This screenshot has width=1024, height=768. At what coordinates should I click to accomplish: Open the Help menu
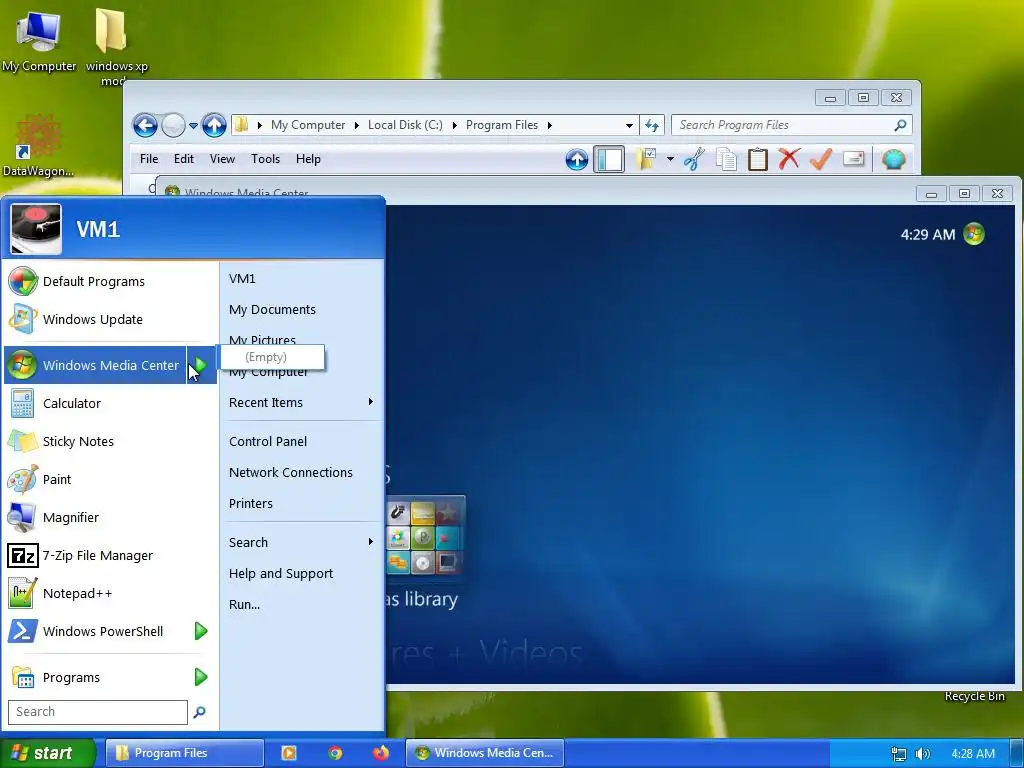click(x=308, y=159)
